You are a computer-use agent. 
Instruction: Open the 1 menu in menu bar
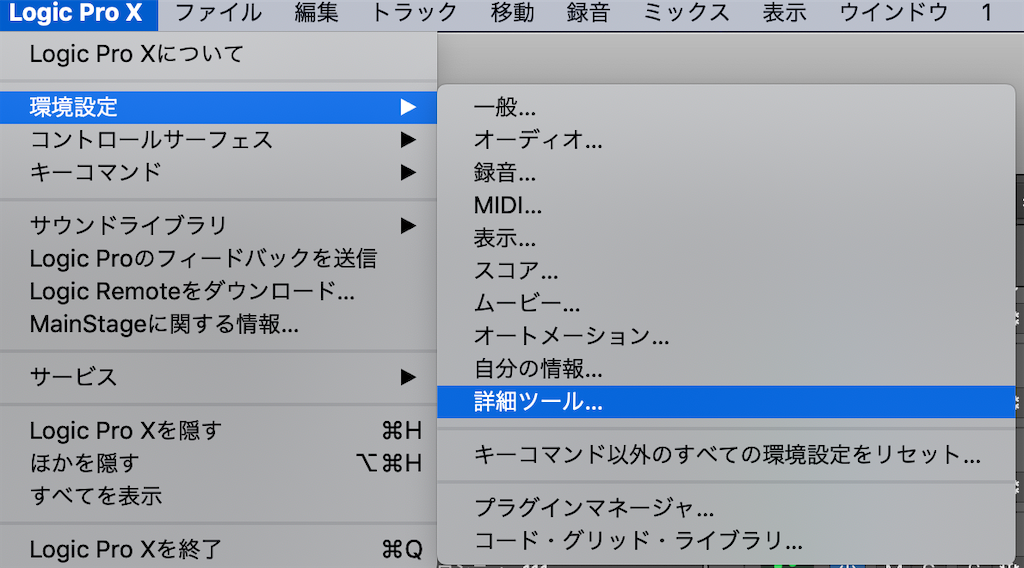pyautogui.click(x=987, y=14)
